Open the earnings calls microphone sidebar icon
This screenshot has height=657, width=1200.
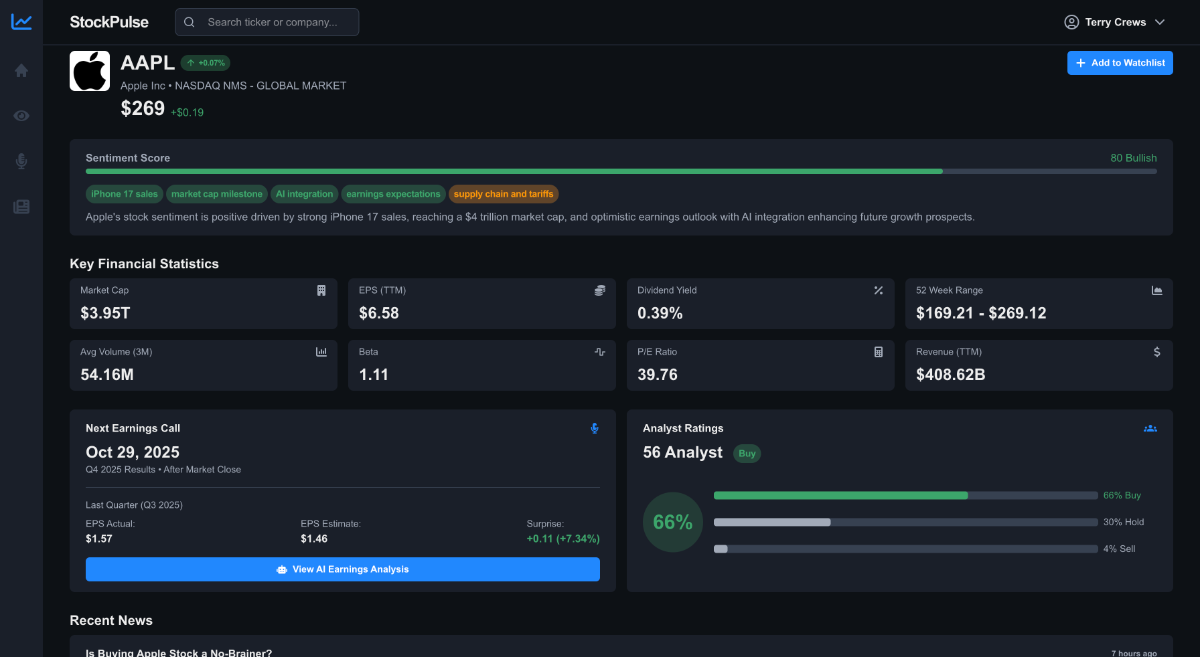click(x=21, y=161)
